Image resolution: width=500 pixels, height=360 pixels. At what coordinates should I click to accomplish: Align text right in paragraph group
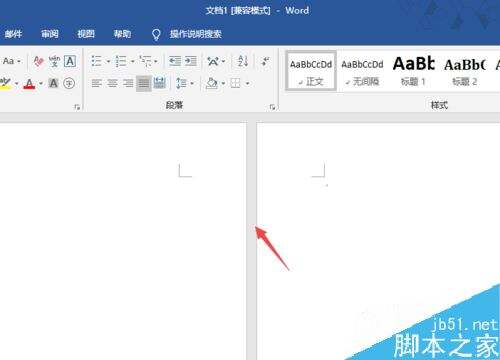[128, 83]
